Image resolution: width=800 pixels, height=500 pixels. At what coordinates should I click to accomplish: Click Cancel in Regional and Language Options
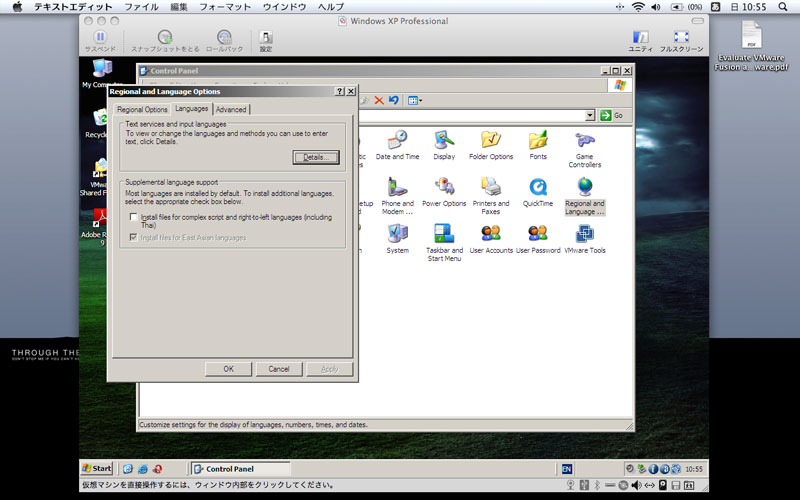279,369
